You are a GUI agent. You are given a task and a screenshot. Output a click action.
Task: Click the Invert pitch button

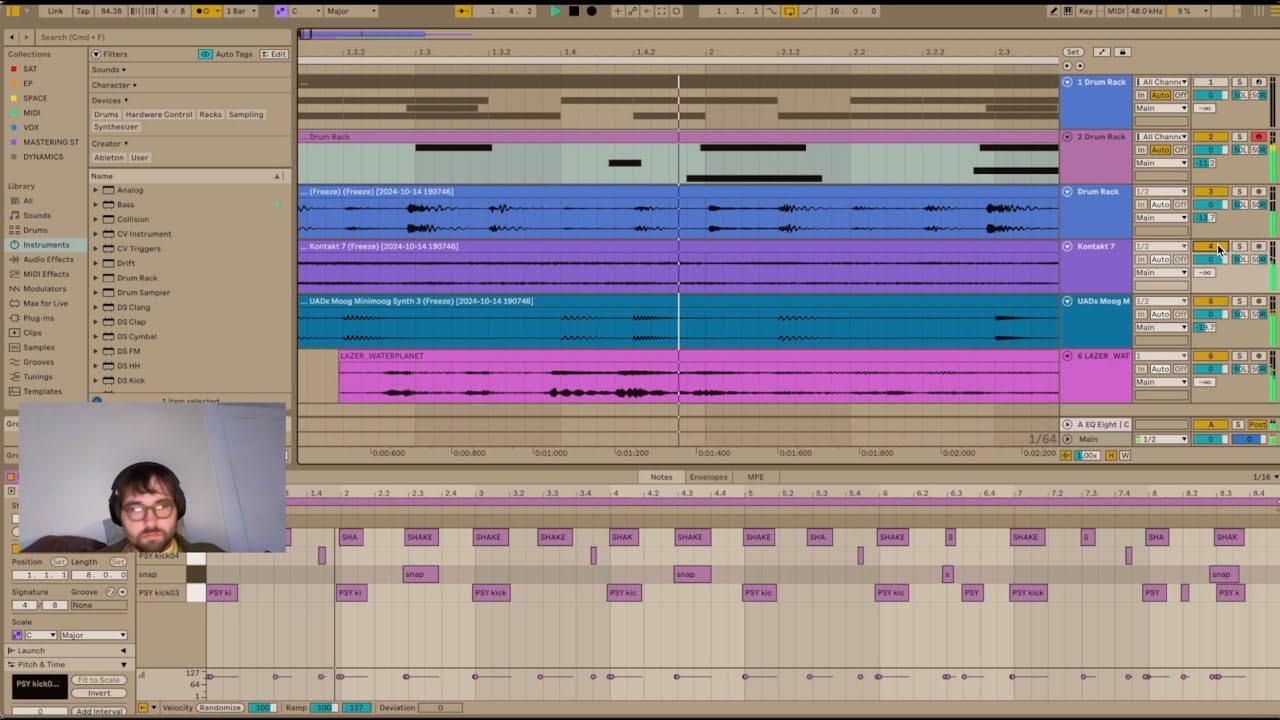[99, 693]
